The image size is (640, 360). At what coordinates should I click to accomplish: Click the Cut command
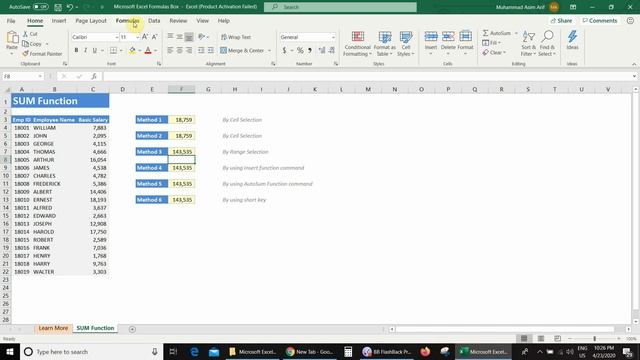tap(30, 34)
